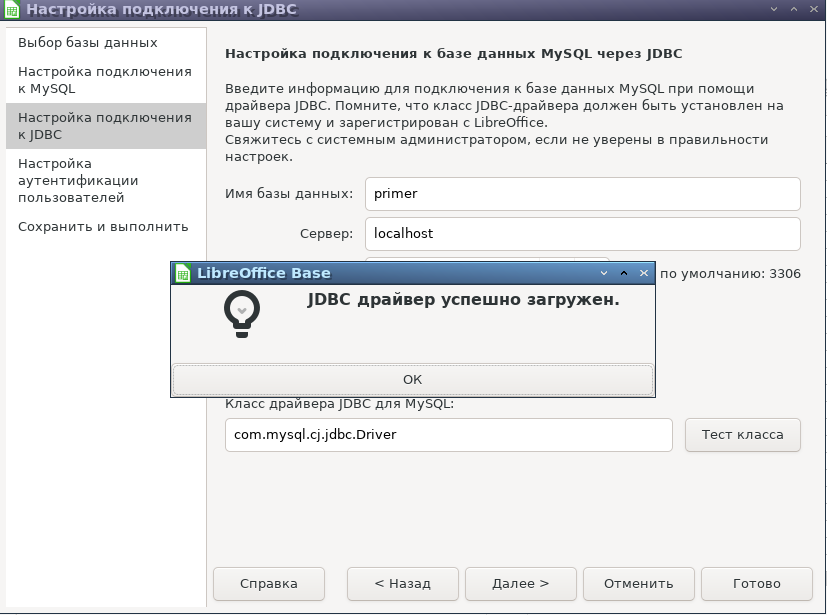This screenshot has width=827, height=615.
Task: Cancel the wizard with 'Отменить'
Action: coord(639,584)
